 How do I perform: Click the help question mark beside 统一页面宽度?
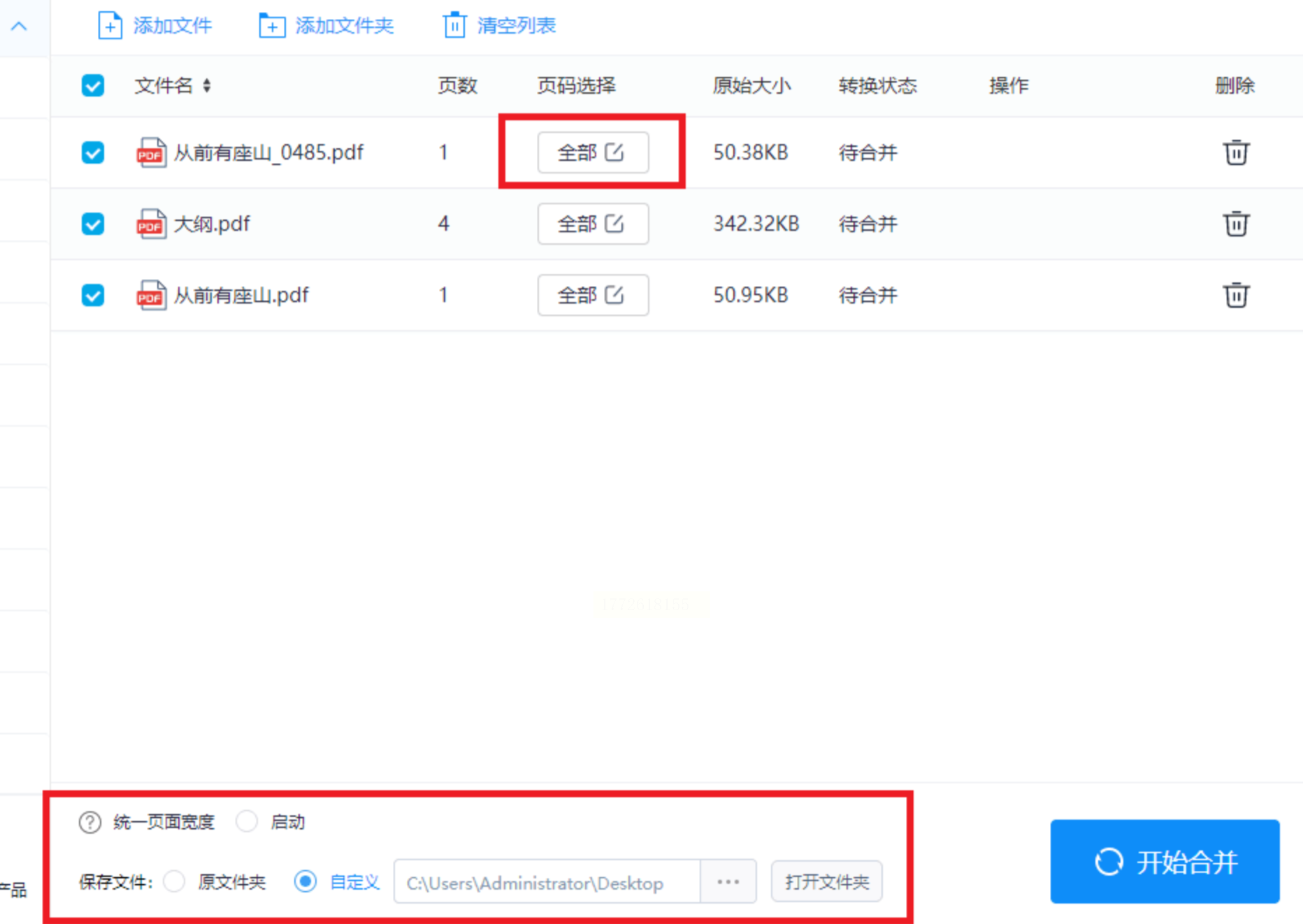(90, 823)
